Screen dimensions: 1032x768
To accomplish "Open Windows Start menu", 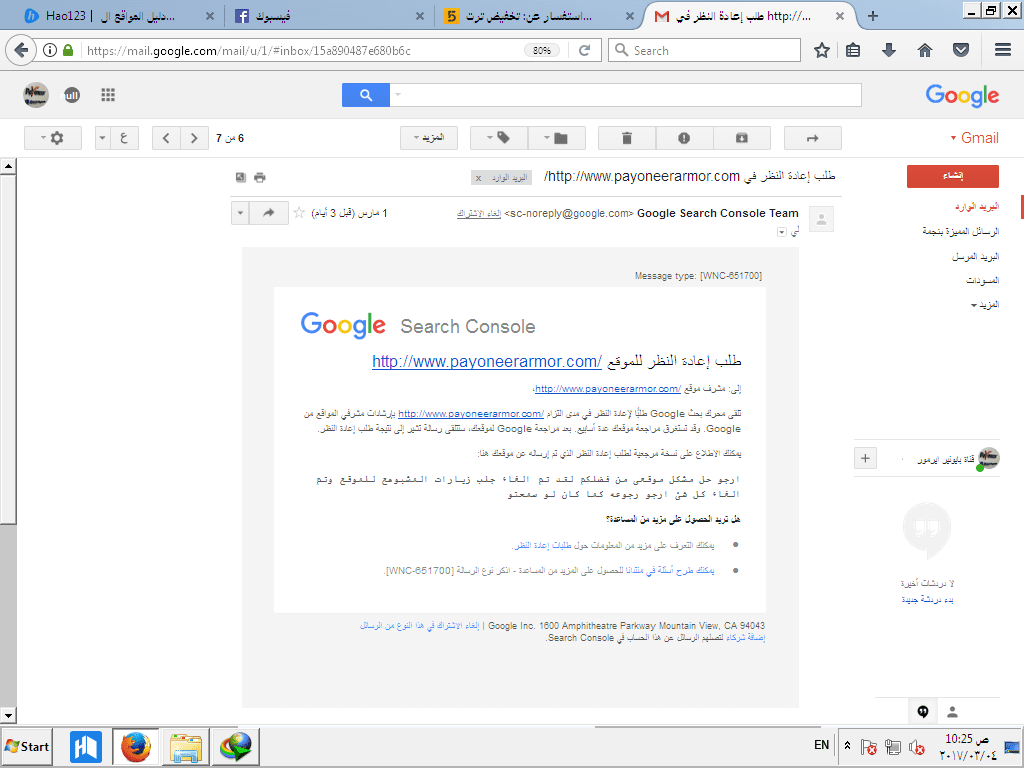I will click(27, 746).
